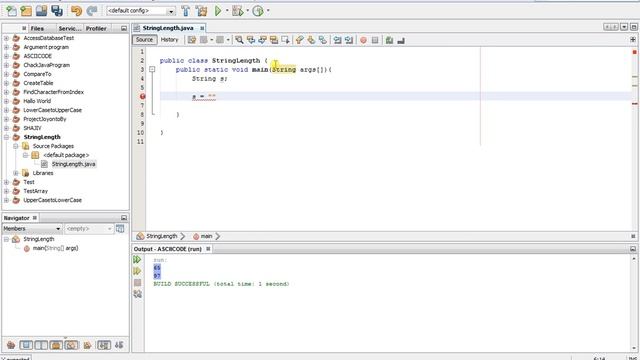The width and height of the screenshot is (640, 360).
Task: Select the Hallo World project
Action: pyautogui.click(x=37, y=101)
